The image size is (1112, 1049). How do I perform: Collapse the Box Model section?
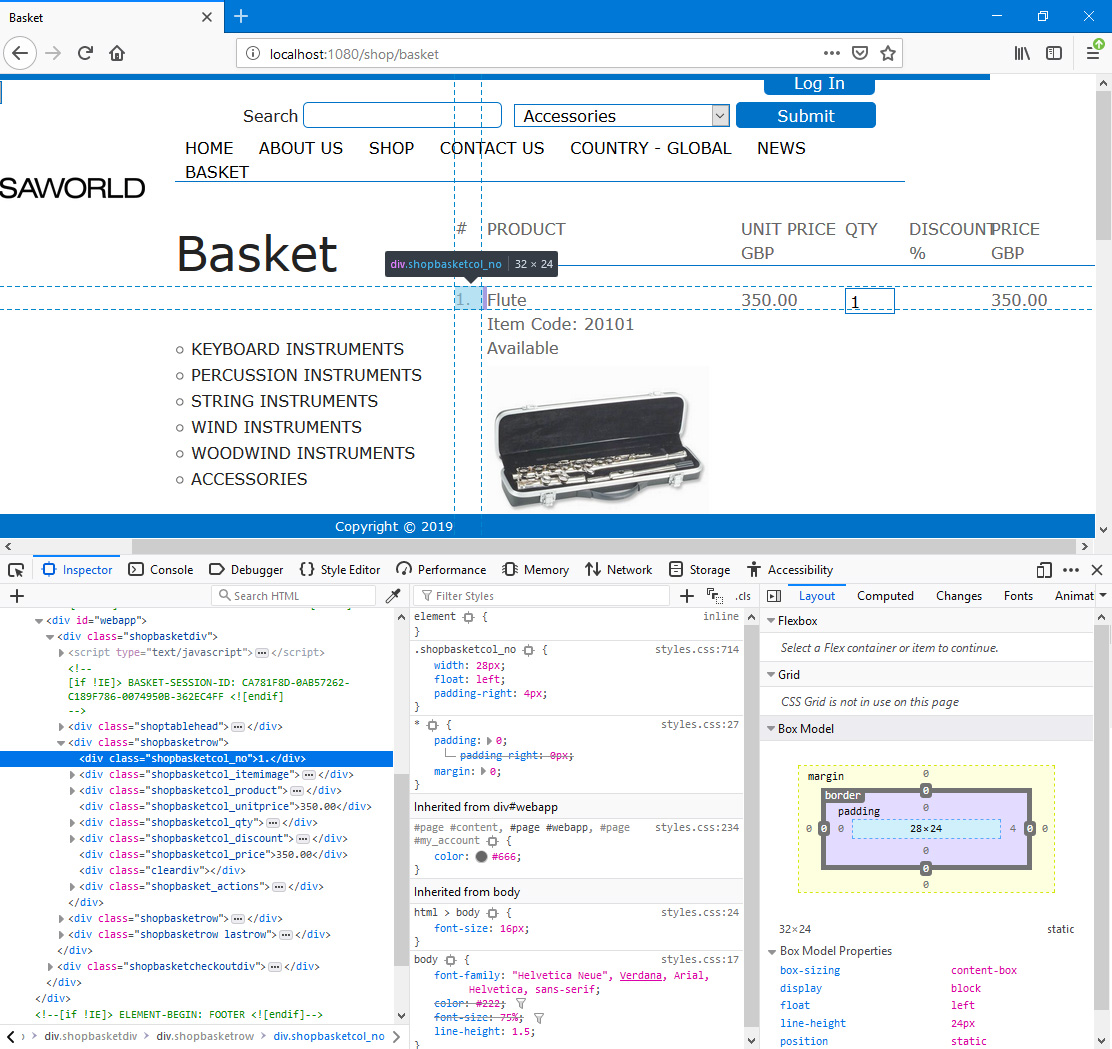coord(772,728)
